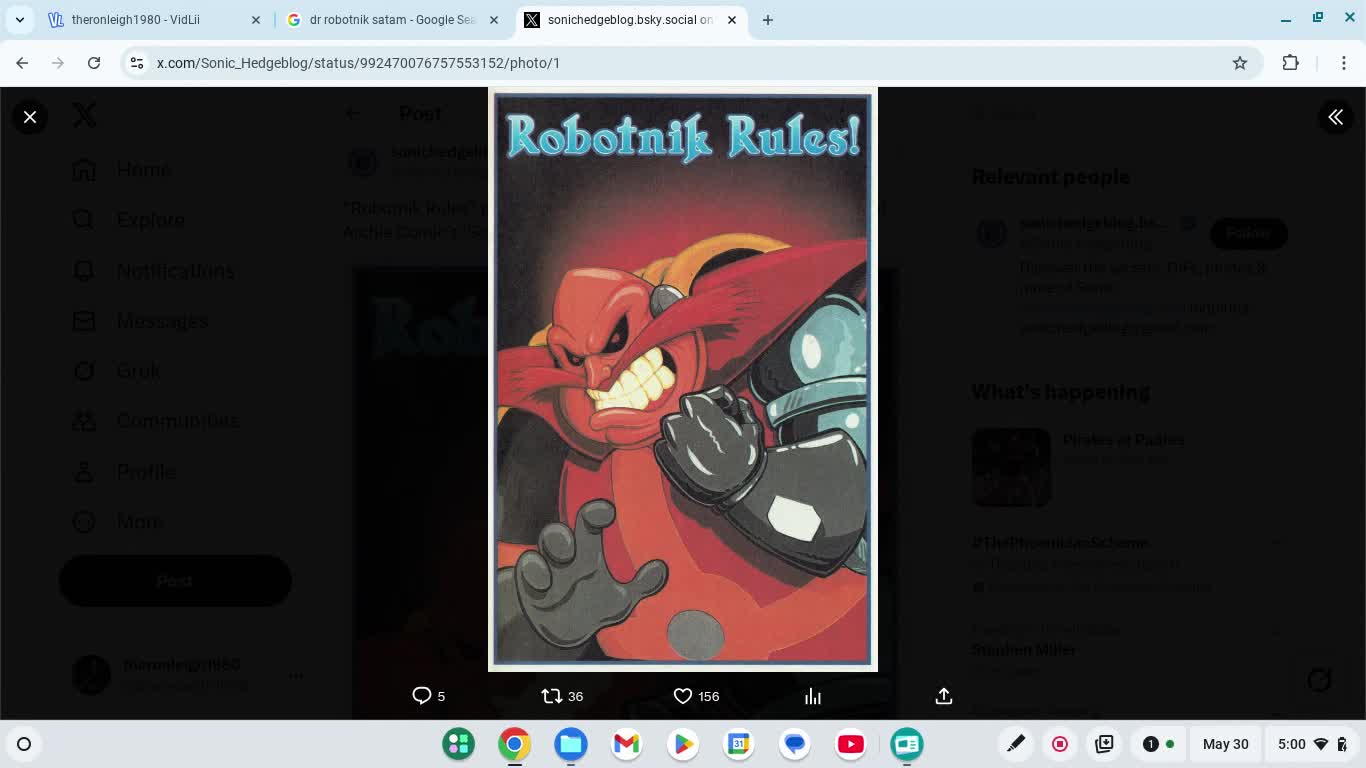Open quick settings at the clock
Screen dimensions: 1366x768
coord(1313,744)
